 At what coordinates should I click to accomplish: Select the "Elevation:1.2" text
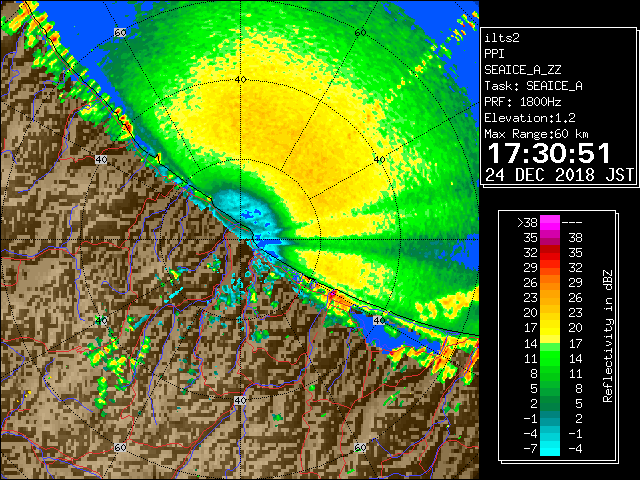click(x=530, y=118)
